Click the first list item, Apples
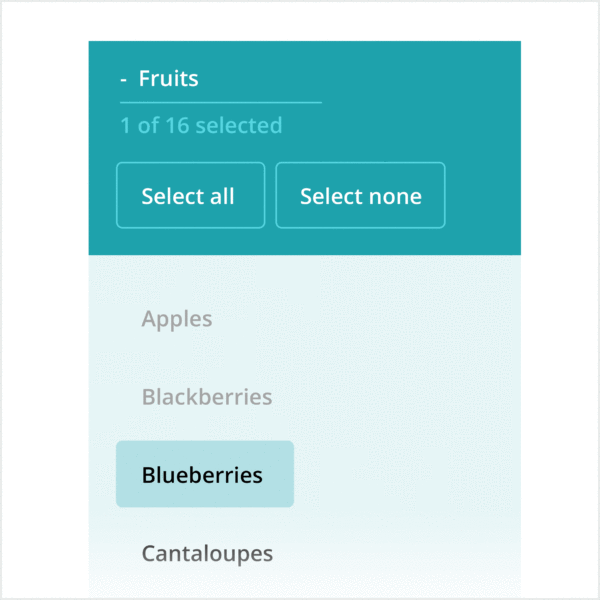 coord(177,319)
